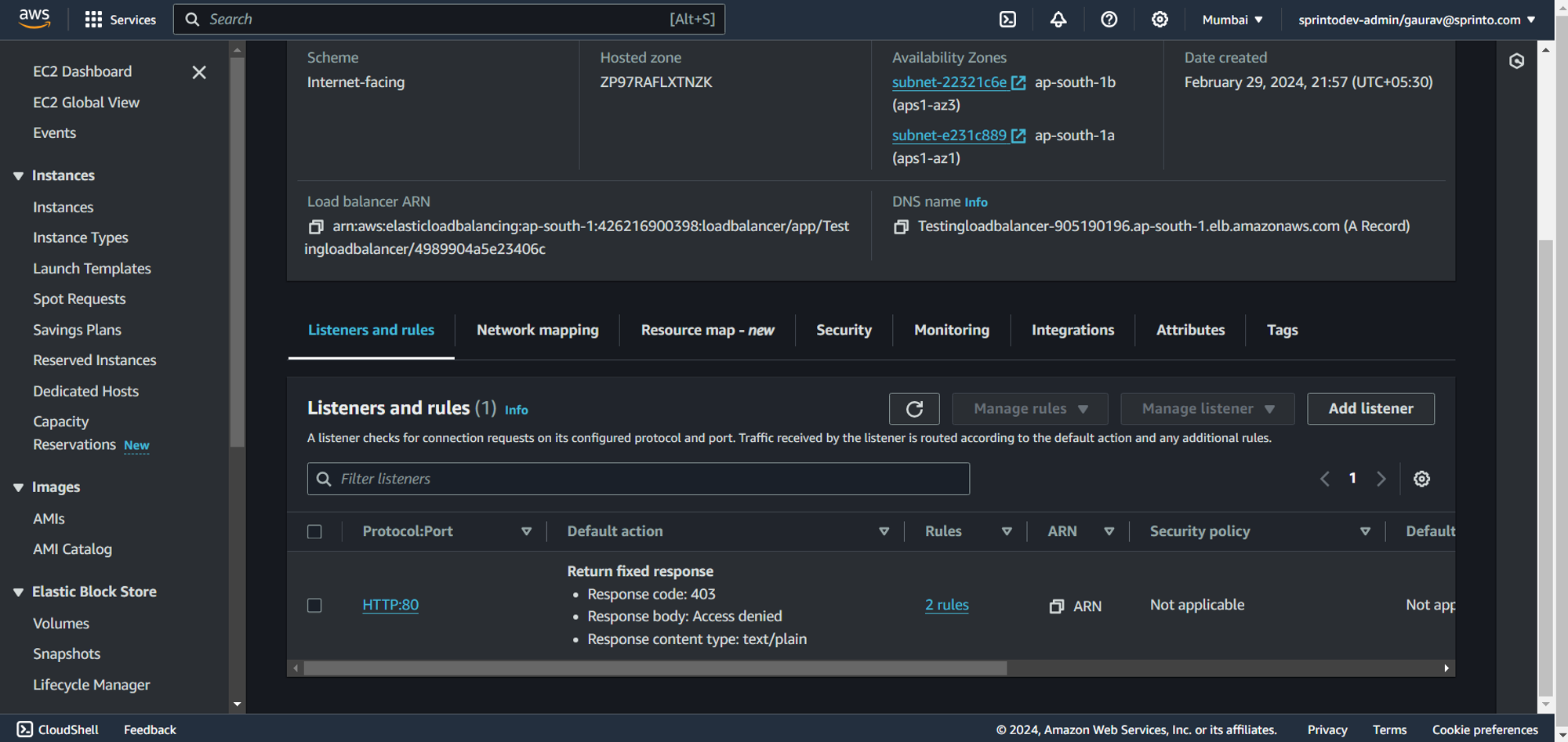Screen dimensions: 1568x742
Task: Open Snapshots in sidebar
Action: 67,654
